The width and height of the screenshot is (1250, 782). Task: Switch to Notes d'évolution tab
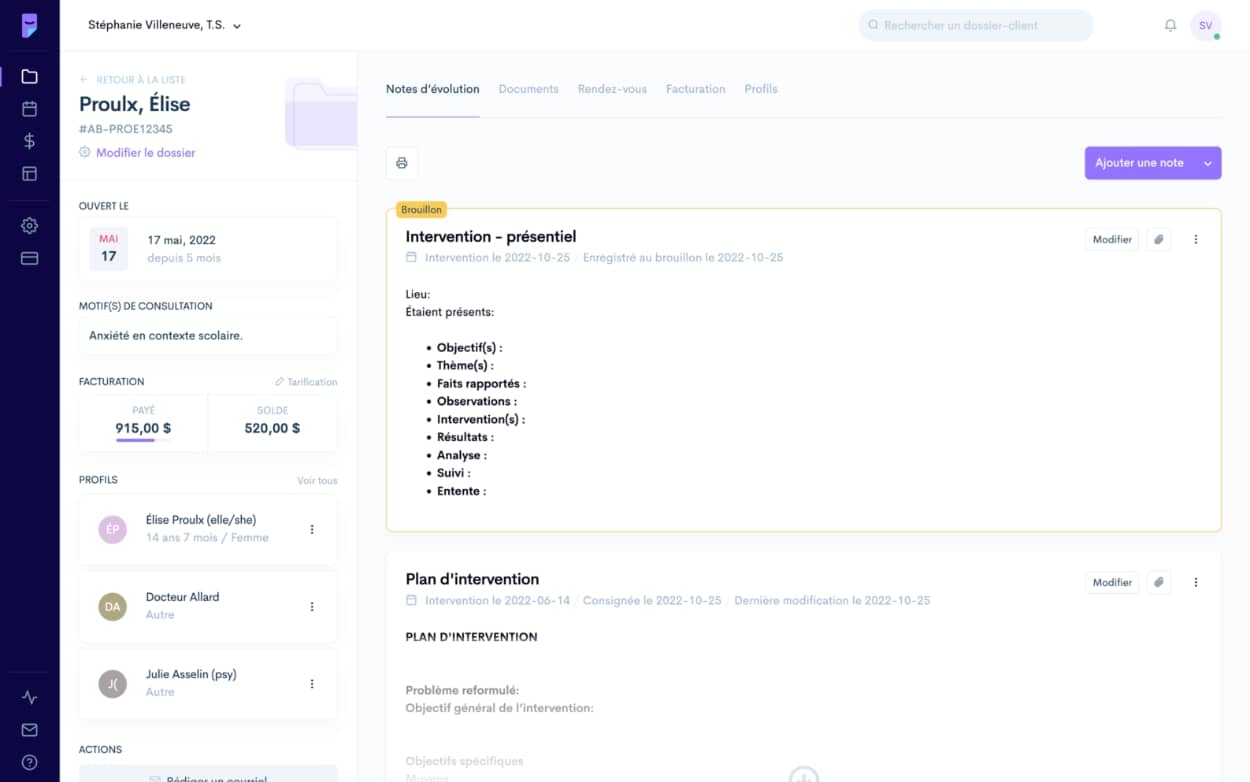click(x=433, y=89)
